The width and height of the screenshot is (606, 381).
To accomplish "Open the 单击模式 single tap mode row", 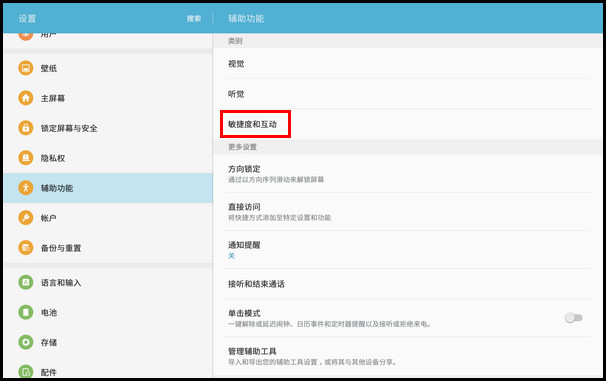I will point(408,318).
